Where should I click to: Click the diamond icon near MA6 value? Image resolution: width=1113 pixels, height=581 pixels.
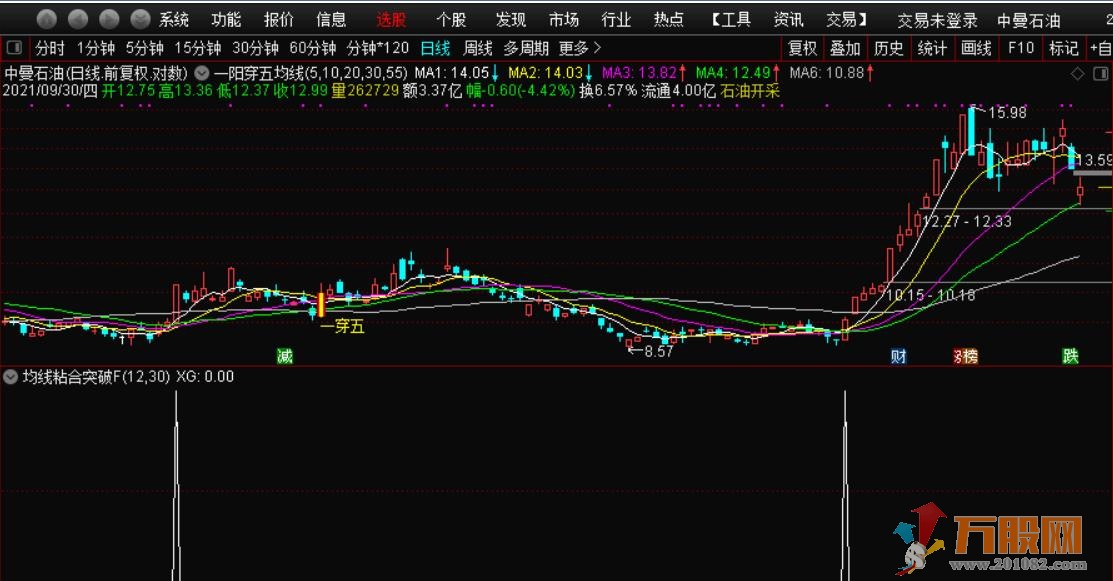pyautogui.click(x=1078, y=73)
